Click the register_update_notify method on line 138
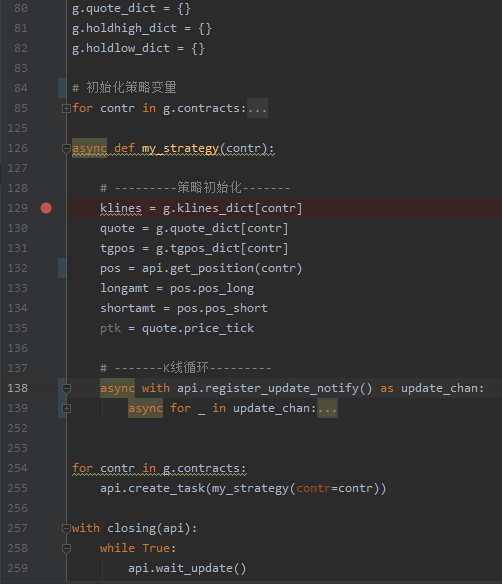Viewport: 502px width, 584px height. coord(282,388)
